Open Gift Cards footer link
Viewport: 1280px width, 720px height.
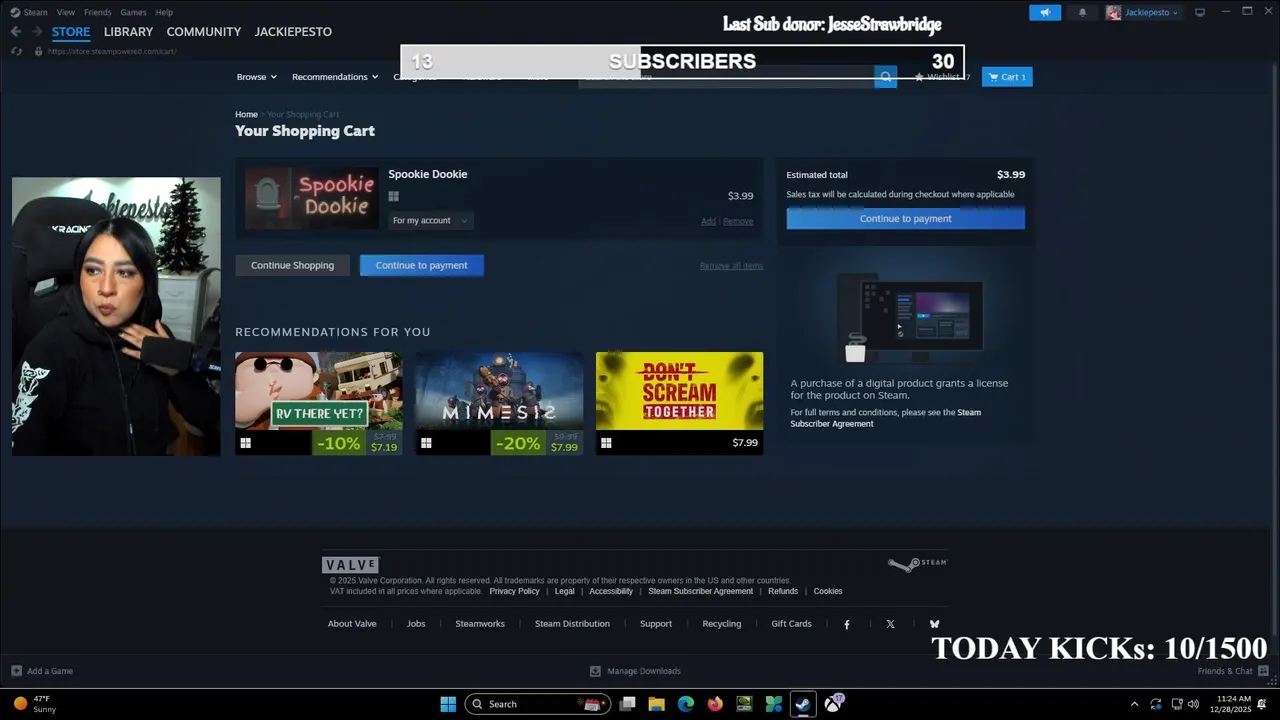point(791,624)
